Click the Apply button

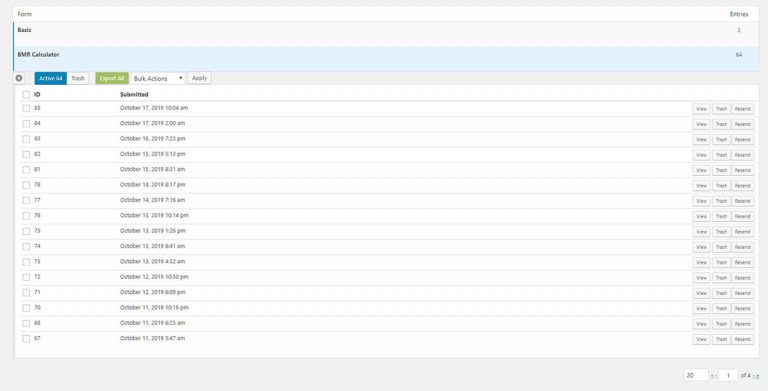(x=199, y=78)
